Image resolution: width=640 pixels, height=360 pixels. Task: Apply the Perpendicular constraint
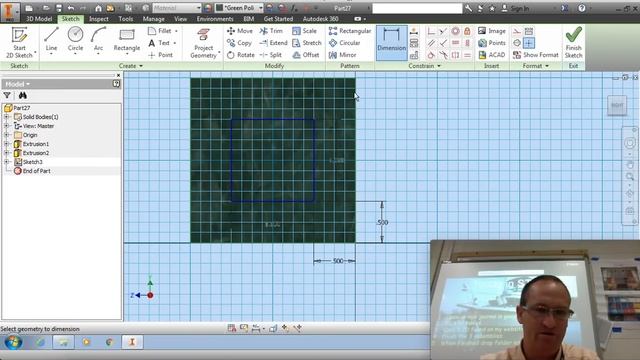443,43
